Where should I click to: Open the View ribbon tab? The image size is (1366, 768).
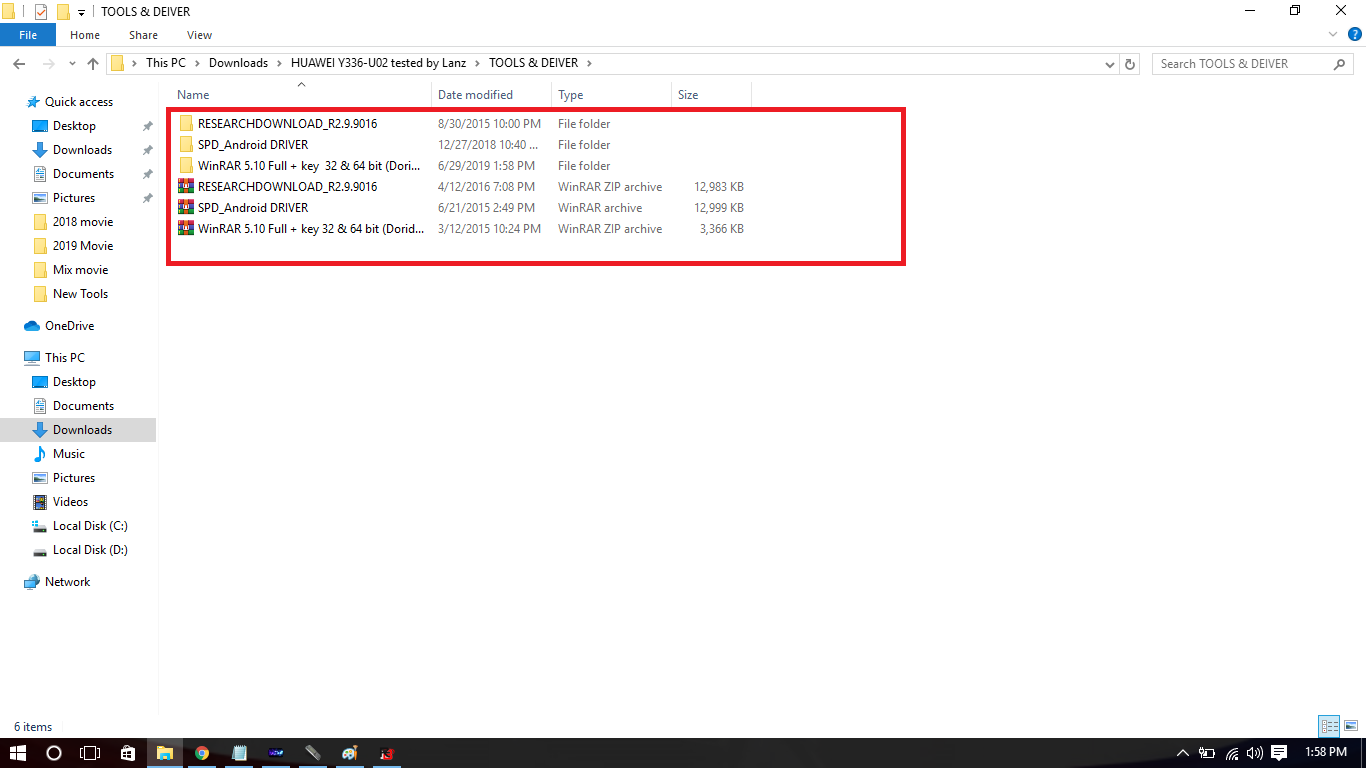pyautogui.click(x=199, y=35)
